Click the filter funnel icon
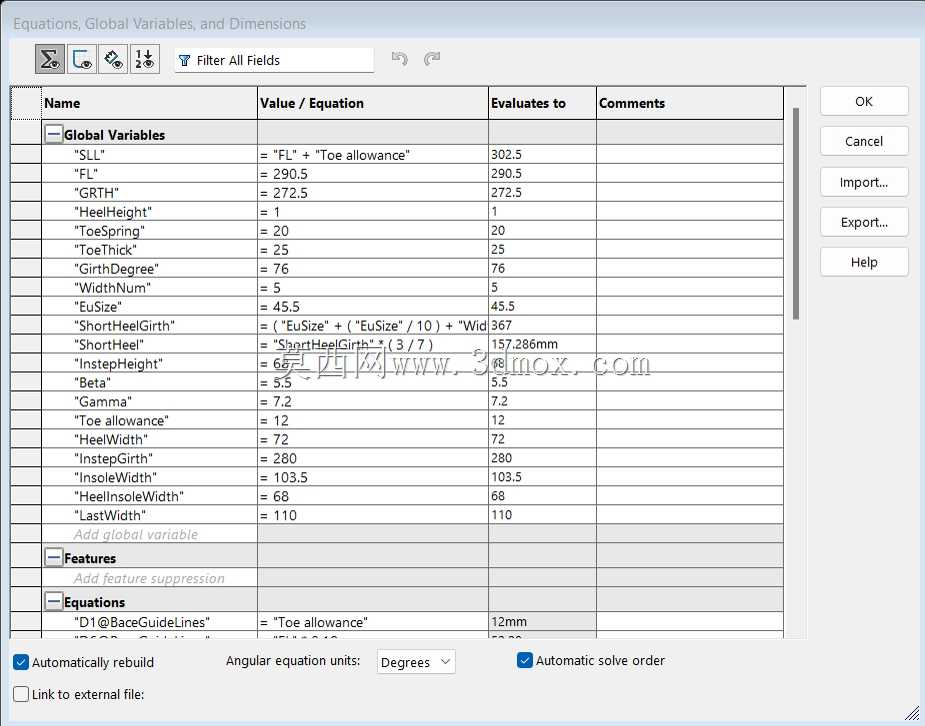The width and height of the screenshot is (925, 726). point(185,60)
